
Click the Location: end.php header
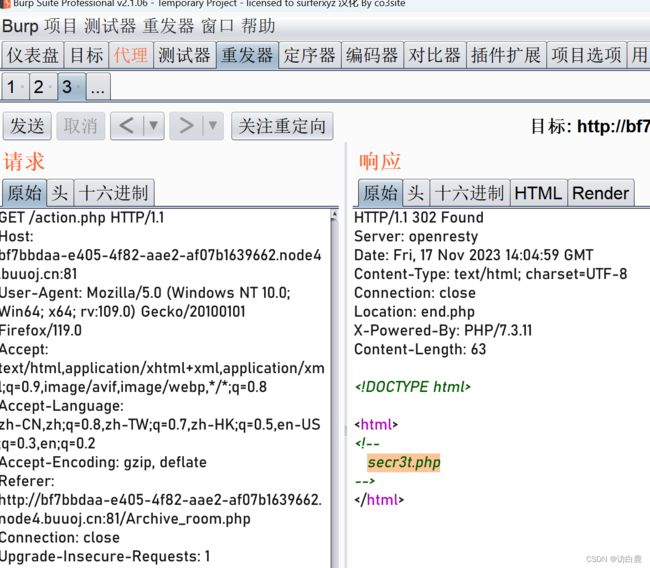[415, 311]
